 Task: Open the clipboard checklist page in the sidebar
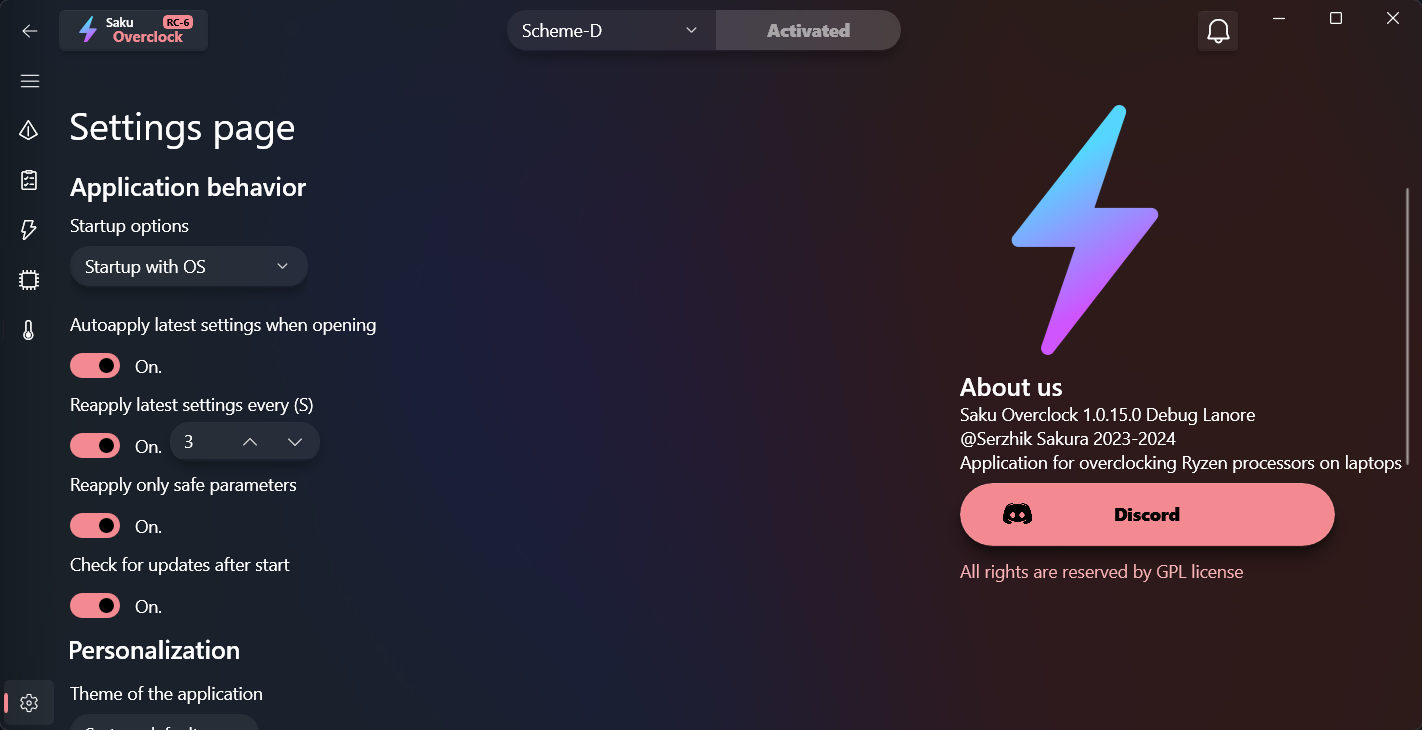click(x=29, y=180)
